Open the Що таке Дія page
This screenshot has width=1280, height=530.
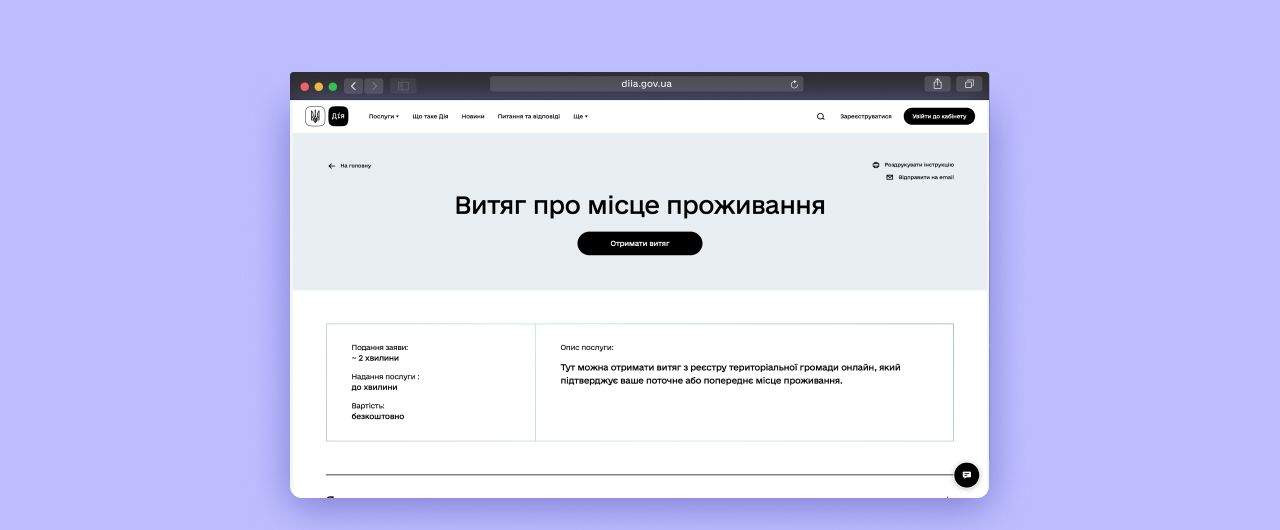click(x=430, y=116)
